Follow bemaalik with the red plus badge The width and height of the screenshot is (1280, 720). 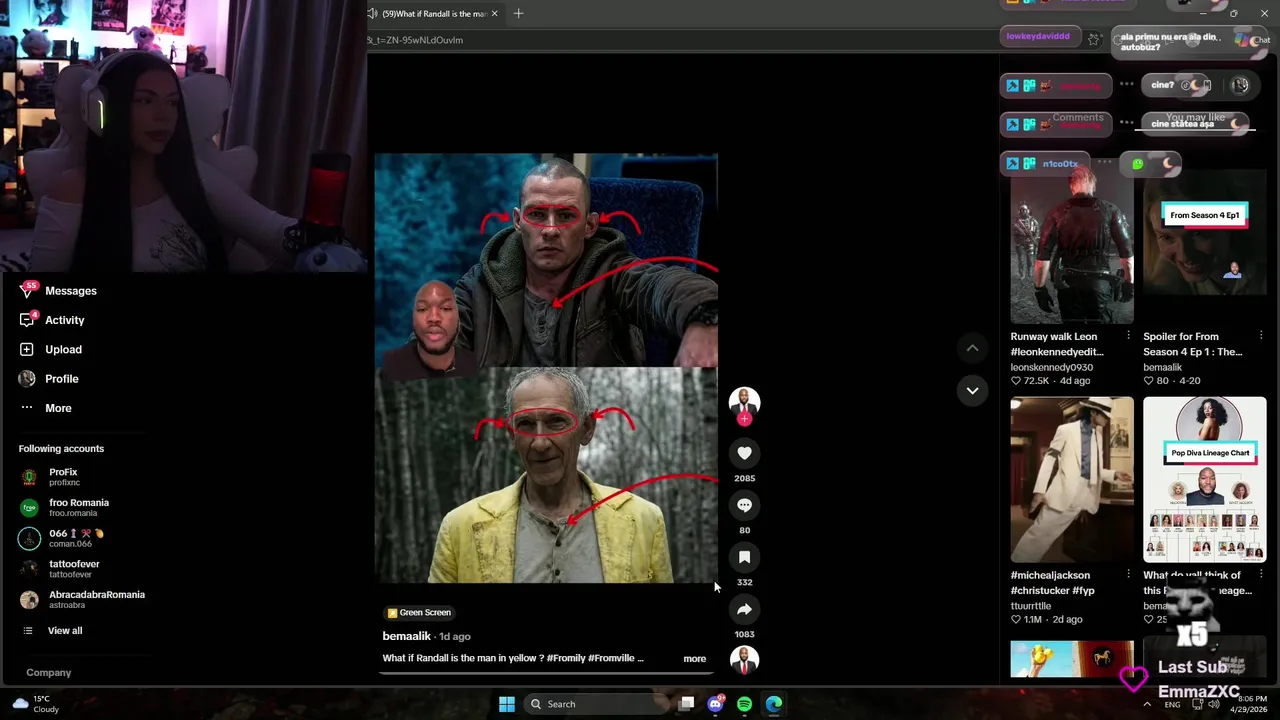coord(744,419)
